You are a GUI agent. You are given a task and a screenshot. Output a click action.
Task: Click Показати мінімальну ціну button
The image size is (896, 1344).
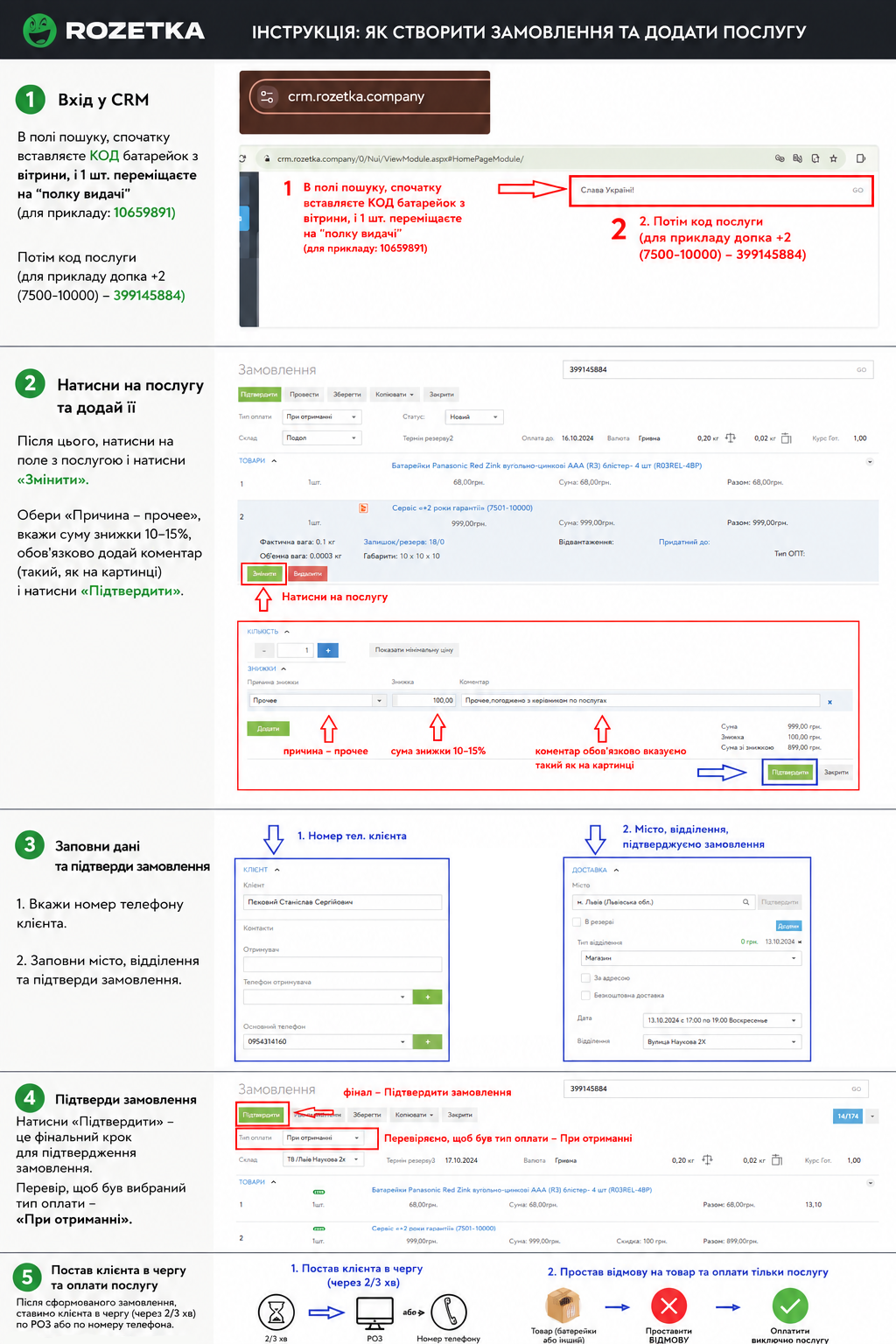tap(414, 650)
